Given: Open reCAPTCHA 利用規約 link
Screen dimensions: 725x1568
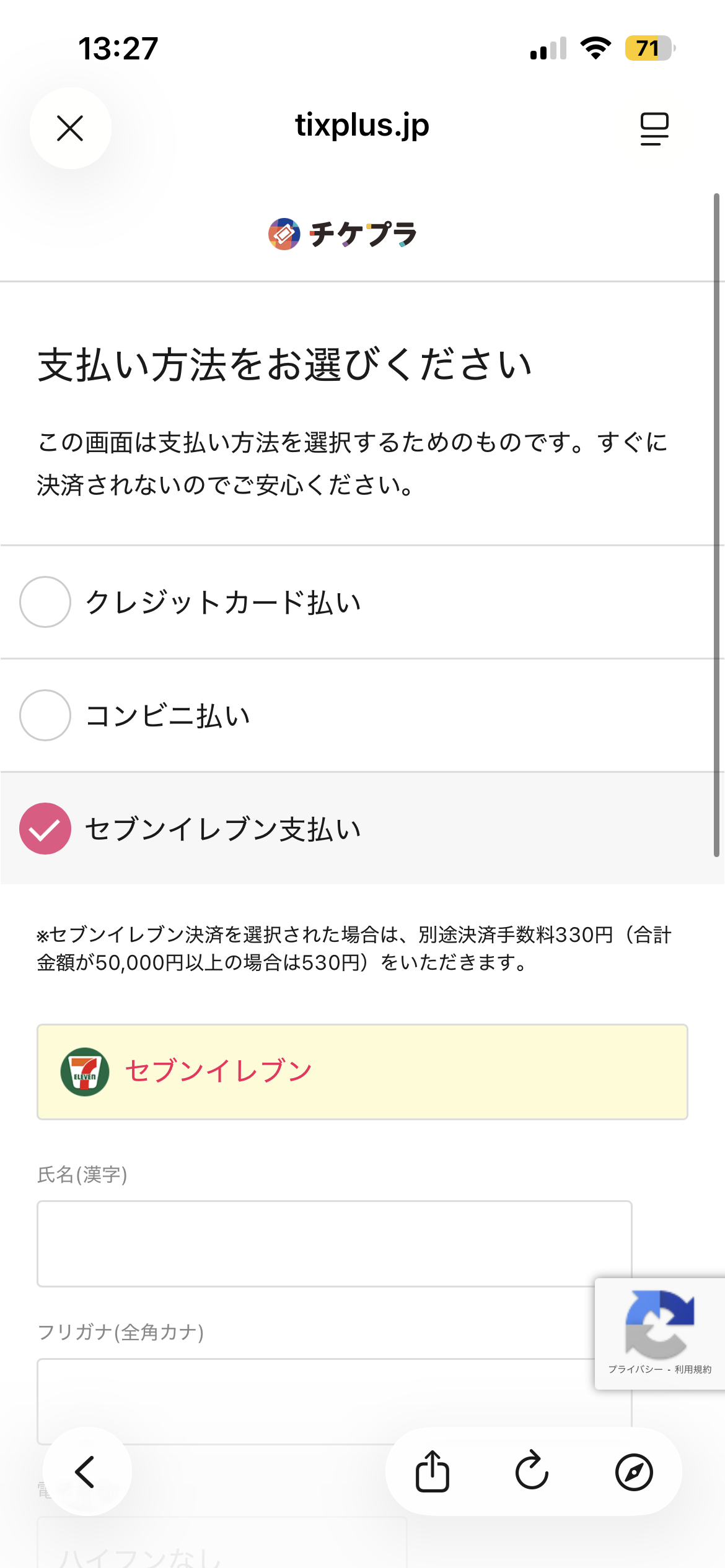Looking at the screenshot, I should pos(693,1369).
